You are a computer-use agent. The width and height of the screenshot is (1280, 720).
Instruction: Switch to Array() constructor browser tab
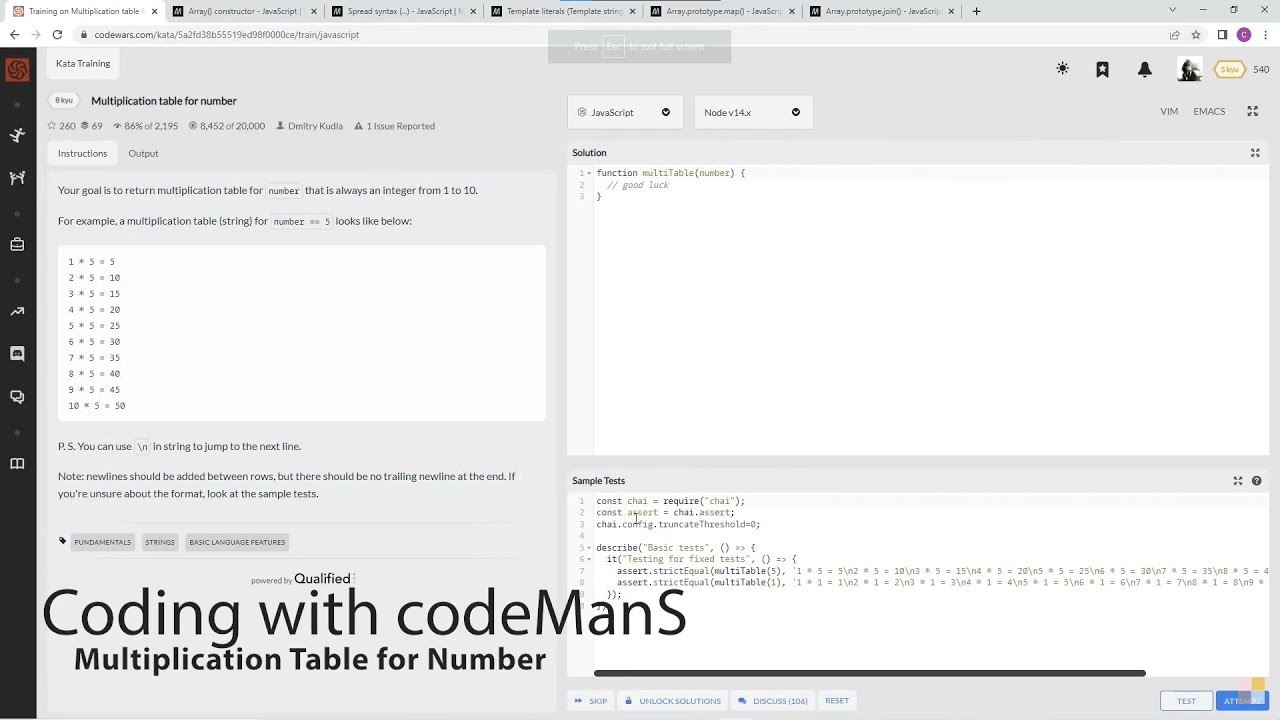pyautogui.click(x=243, y=11)
